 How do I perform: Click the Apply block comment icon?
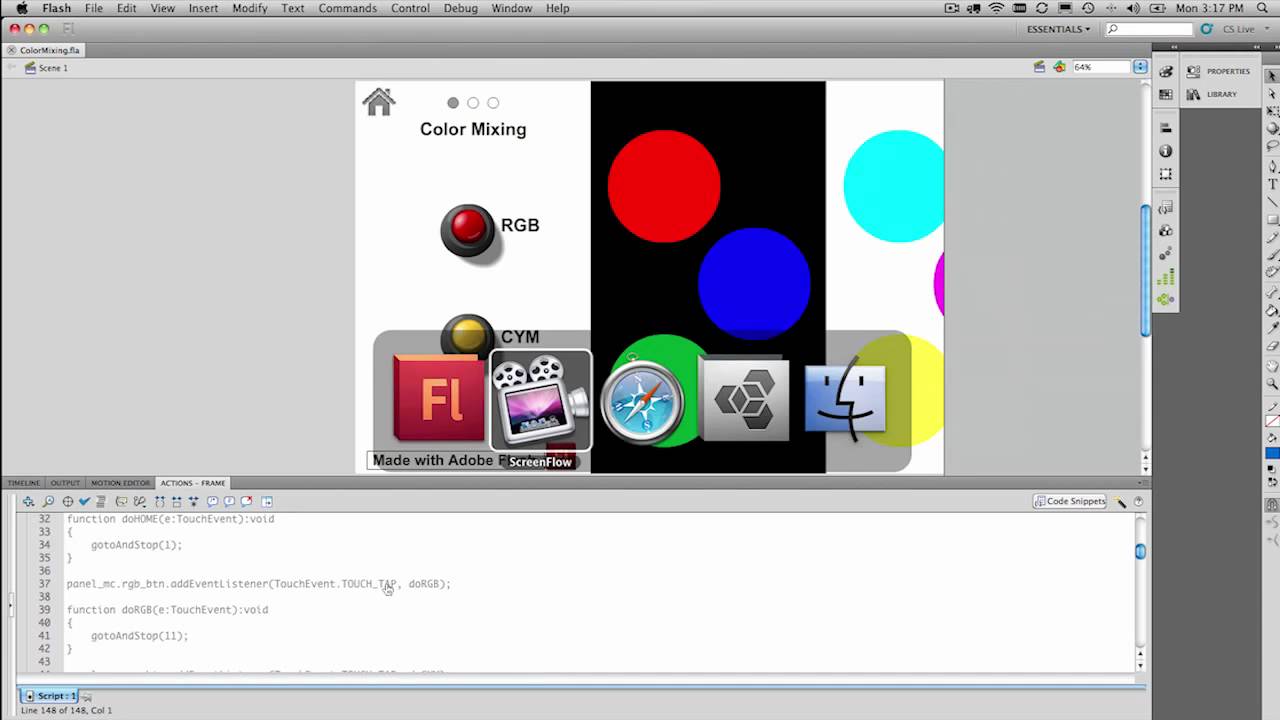[212, 501]
